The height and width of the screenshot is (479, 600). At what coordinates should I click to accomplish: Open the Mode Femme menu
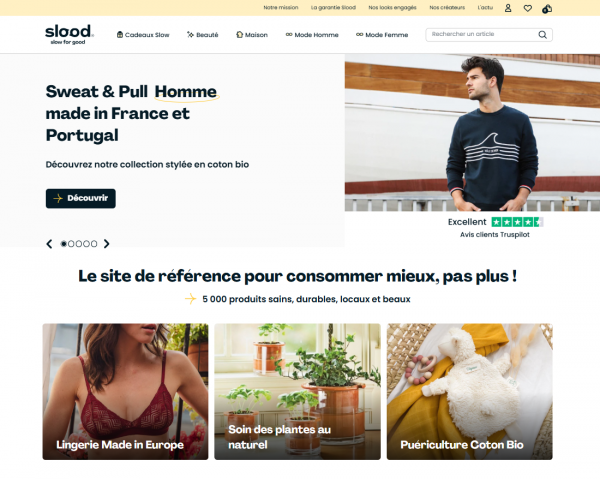pos(382,35)
